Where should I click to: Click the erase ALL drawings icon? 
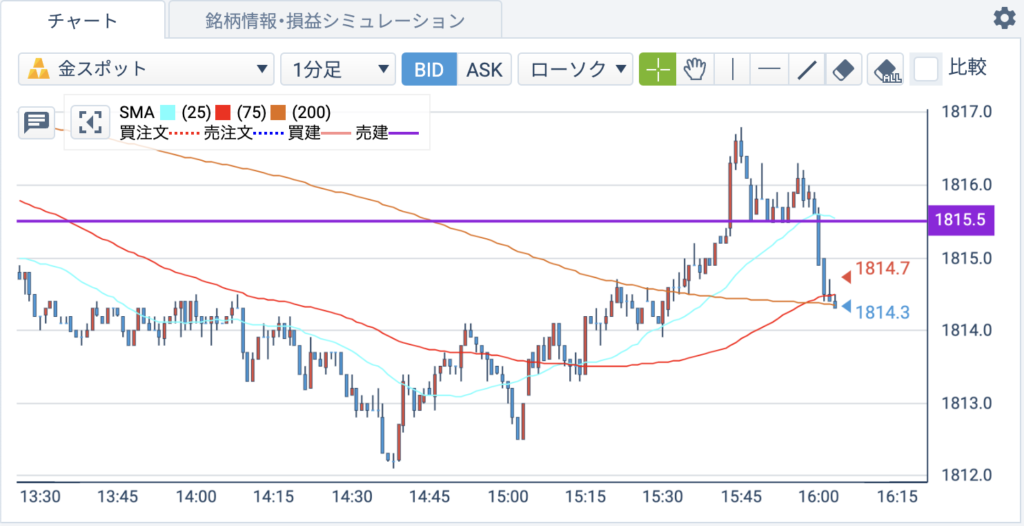[x=886, y=69]
